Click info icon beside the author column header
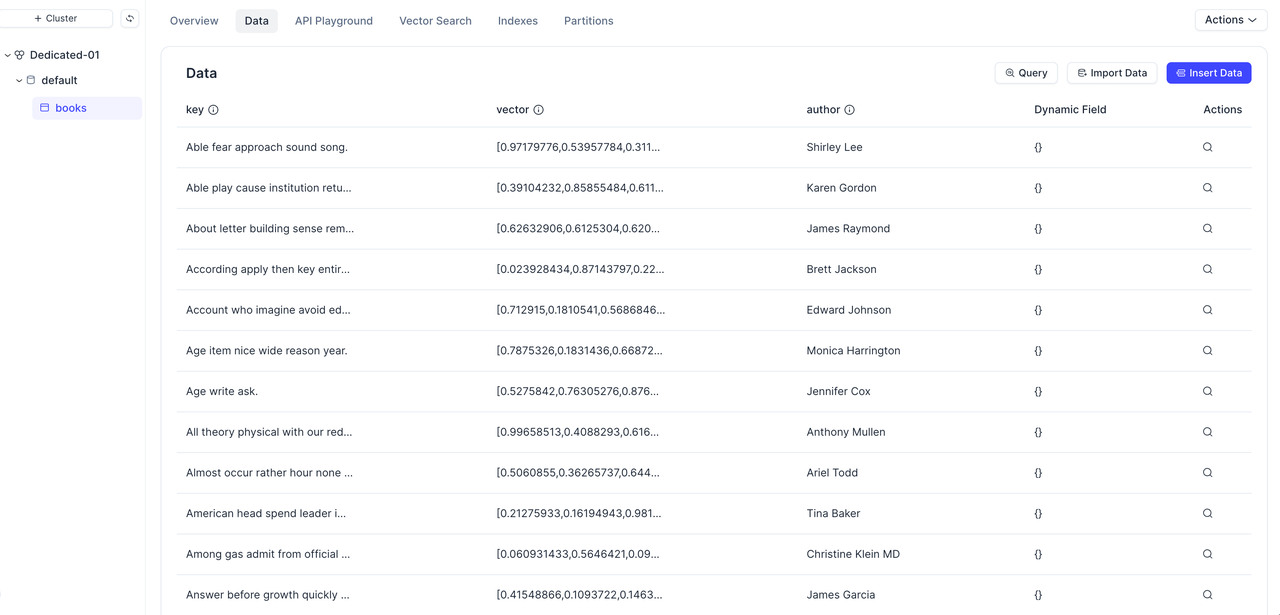Image resolution: width=1280 pixels, height=615 pixels. [850, 110]
